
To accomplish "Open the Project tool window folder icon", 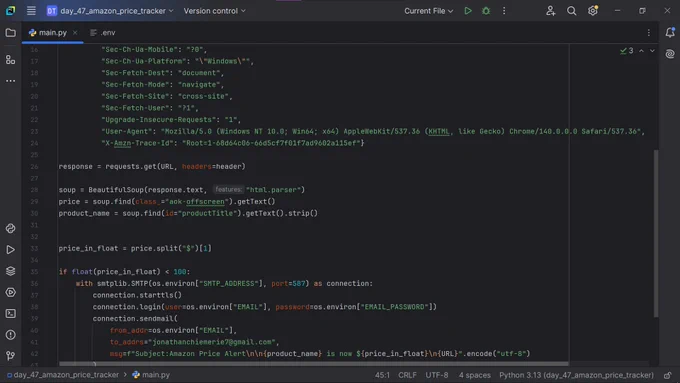I will (x=10, y=33).
